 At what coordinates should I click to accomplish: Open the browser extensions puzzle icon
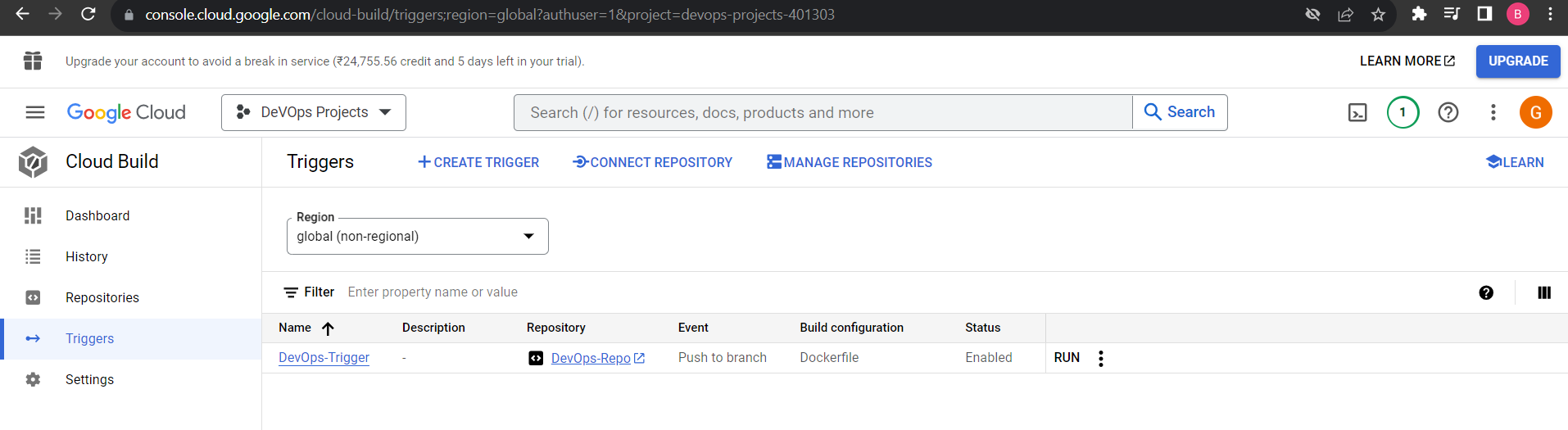pyautogui.click(x=1419, y=14)
